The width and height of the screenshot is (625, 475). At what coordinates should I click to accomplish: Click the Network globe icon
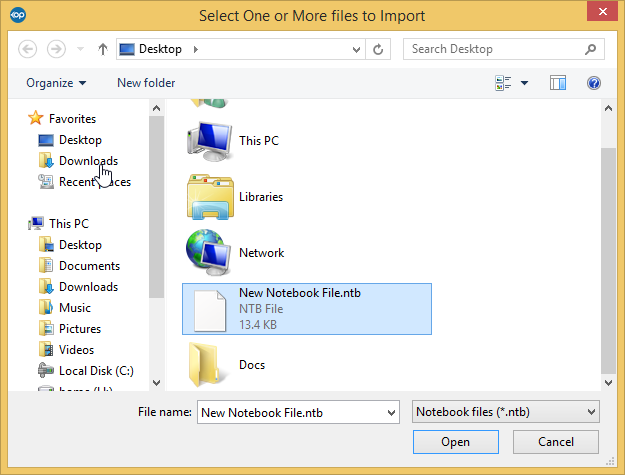208,253
